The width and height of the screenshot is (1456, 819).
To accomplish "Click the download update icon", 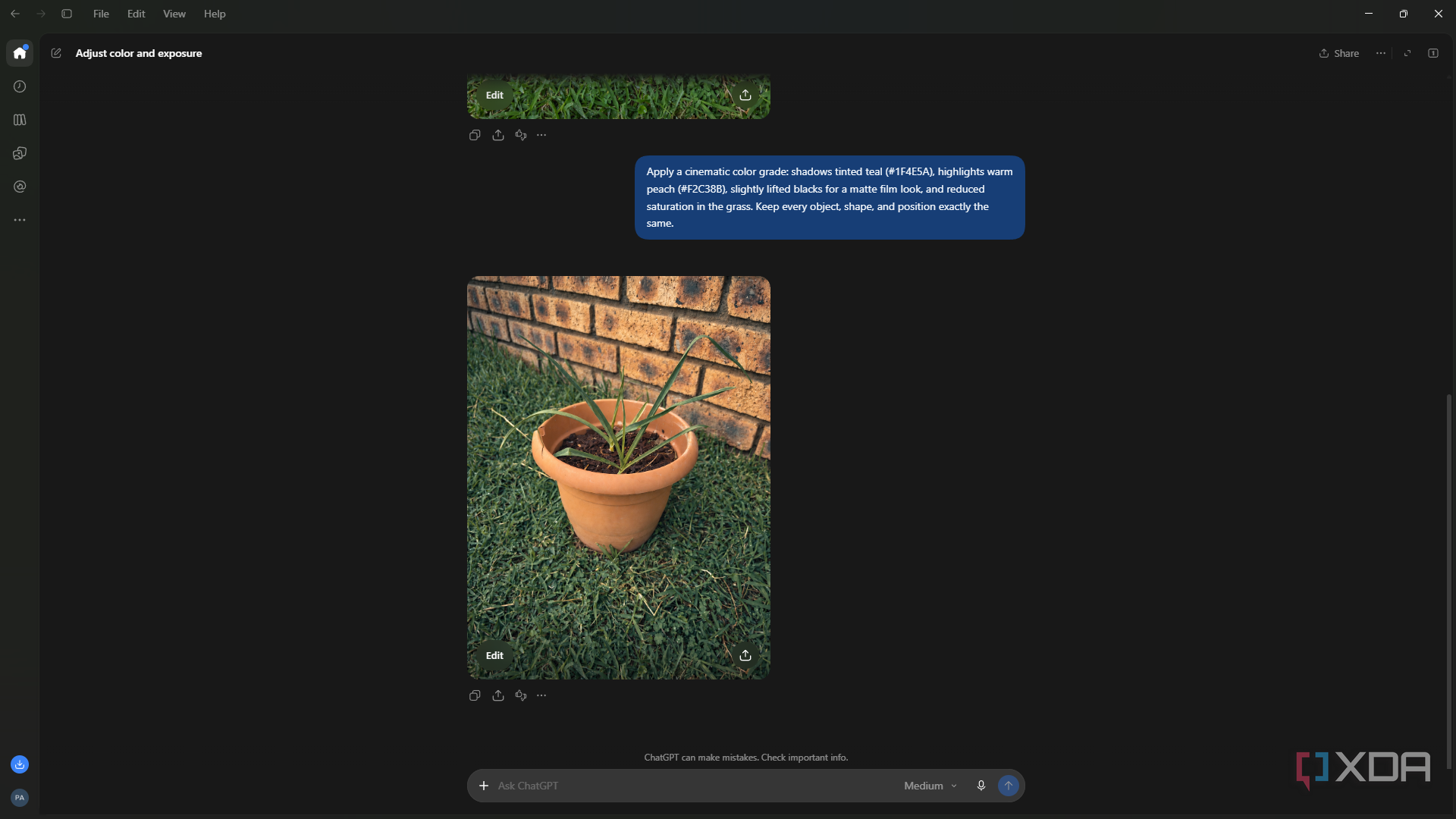I will (20, 764).
